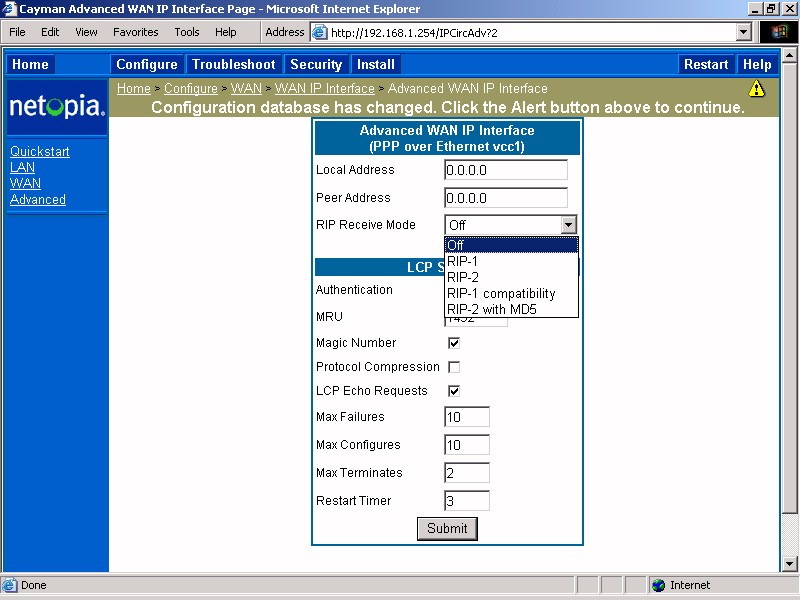Follow the Configure breadcrumb link
The height and width of the screenshot is (600, 800).
tap(191, 88)
